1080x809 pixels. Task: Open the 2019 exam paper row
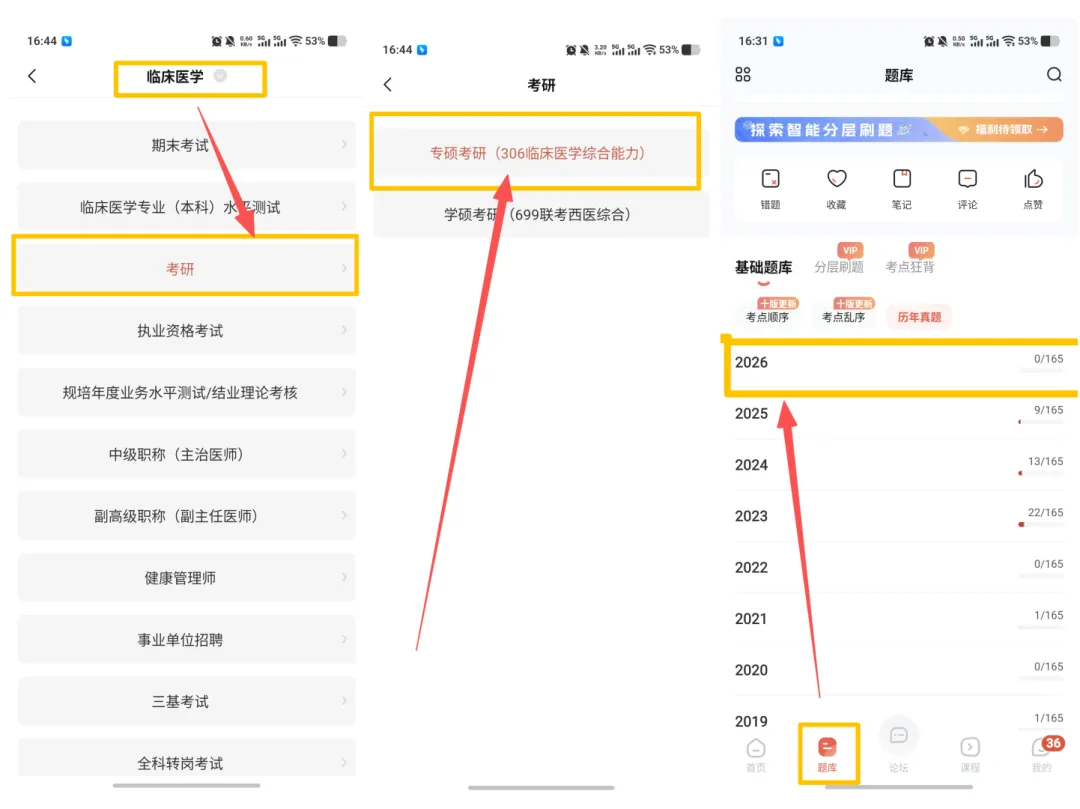[899, 720]
